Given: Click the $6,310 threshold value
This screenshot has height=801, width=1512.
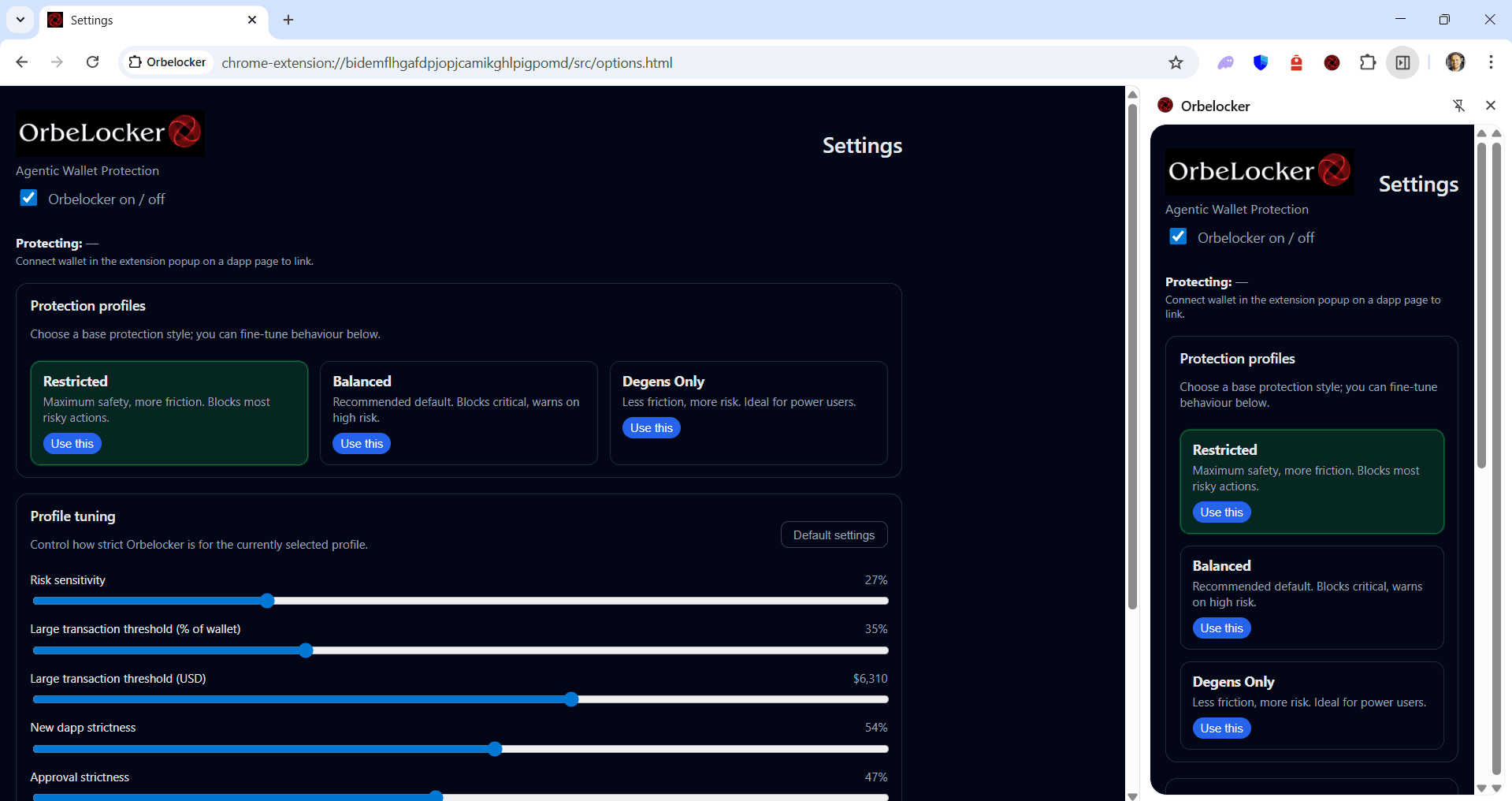Looking at the screenshot, I should pyautogui.click(x=870, y=679).
